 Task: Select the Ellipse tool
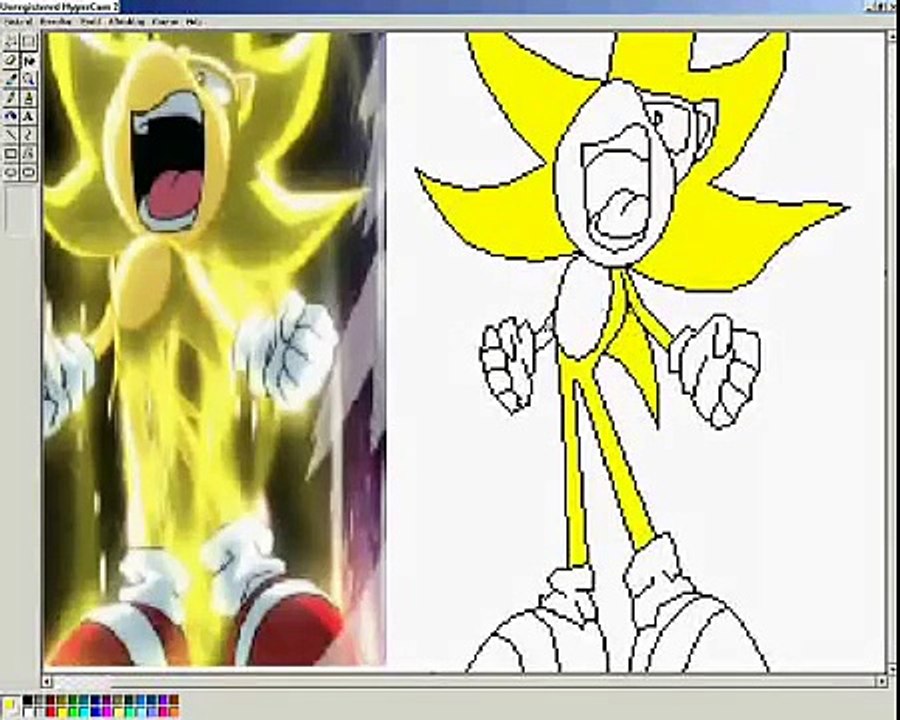11,172
